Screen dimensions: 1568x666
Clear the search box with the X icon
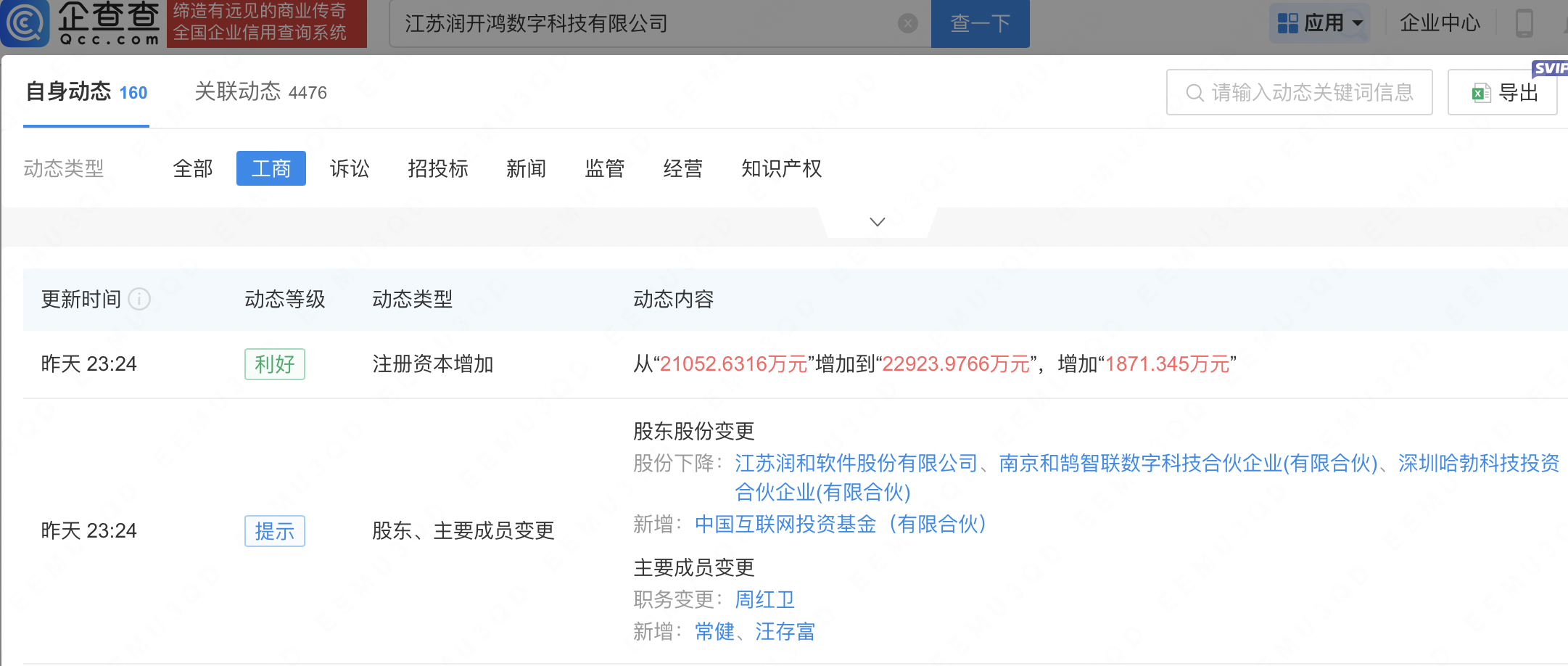[907, 24]
